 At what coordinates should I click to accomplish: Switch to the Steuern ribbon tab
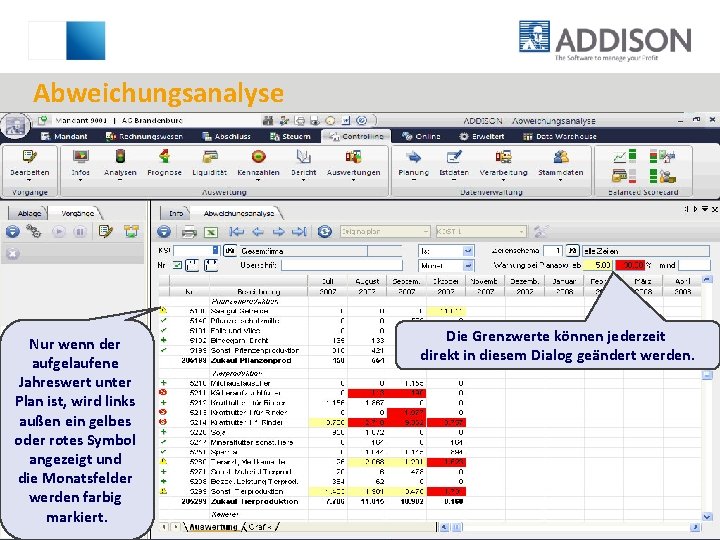tap(290, 136)
